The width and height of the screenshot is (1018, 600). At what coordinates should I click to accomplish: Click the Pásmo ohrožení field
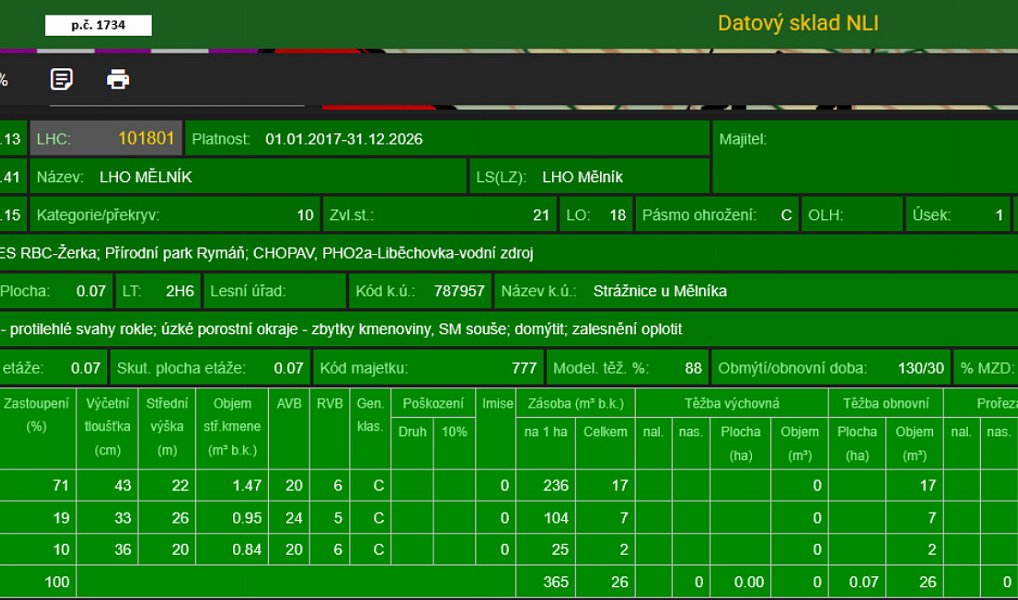[717, 215]
